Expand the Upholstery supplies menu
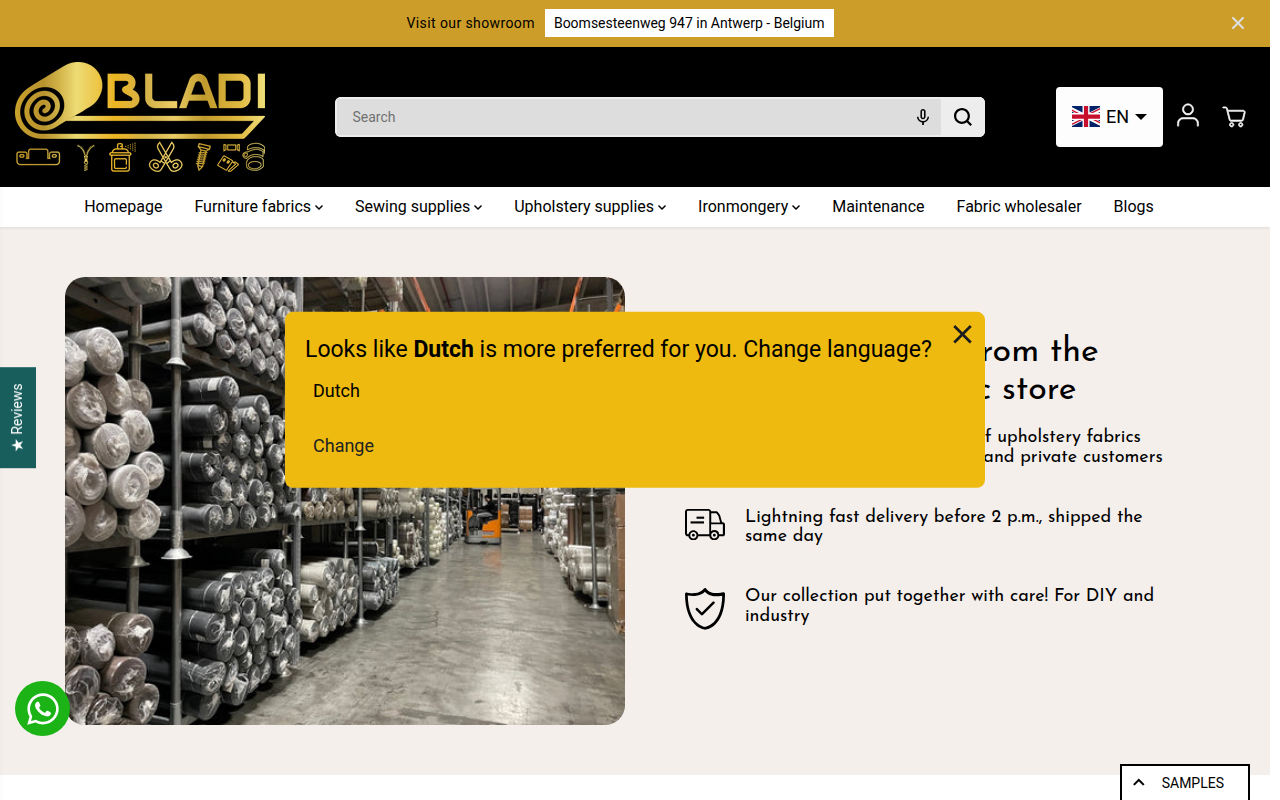Image resolution: width=1280 pixels, height=800 pixels. point(590,207)
